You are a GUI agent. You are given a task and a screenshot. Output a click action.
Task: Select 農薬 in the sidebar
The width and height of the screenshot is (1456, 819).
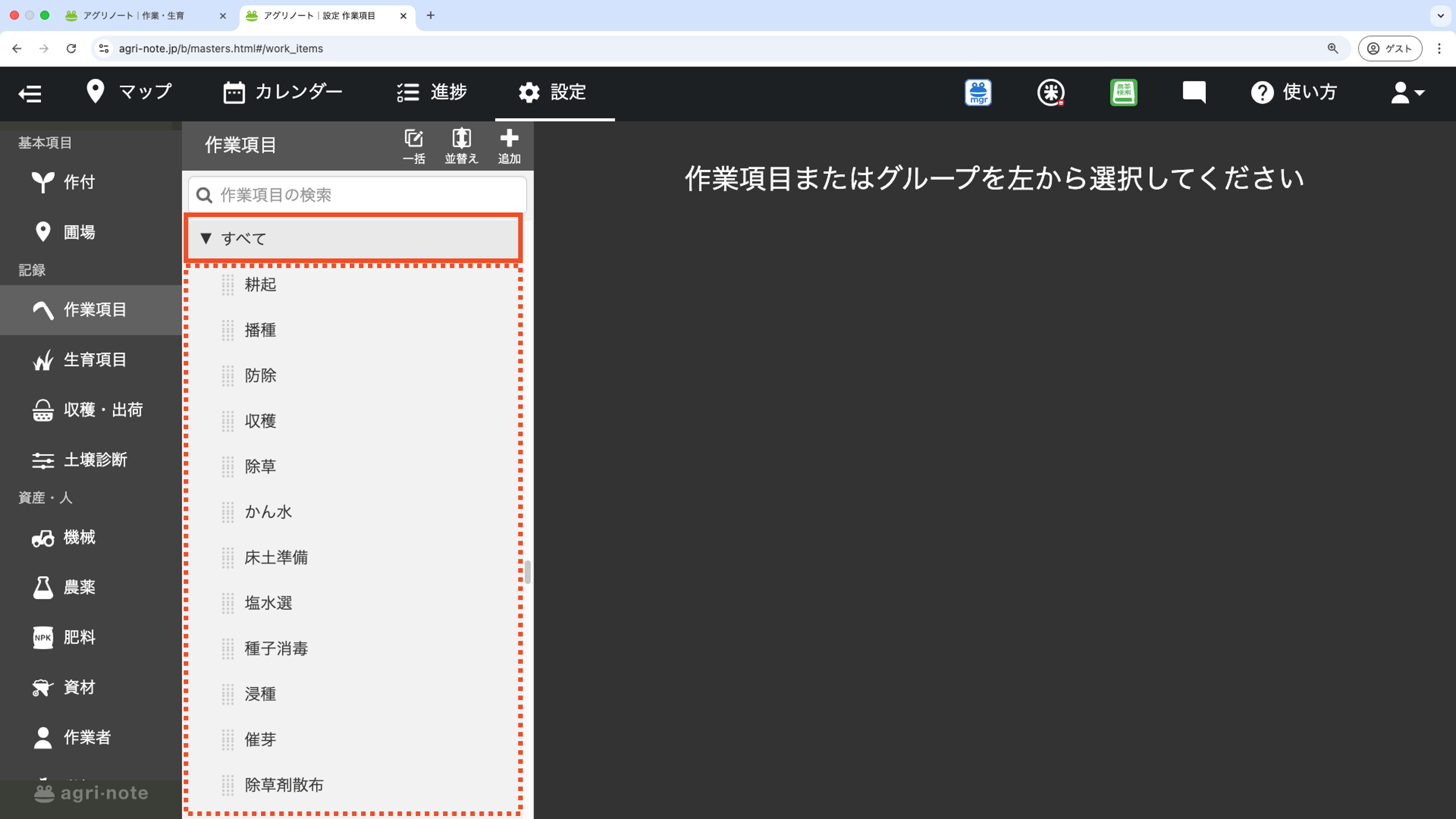pos(91,587)
